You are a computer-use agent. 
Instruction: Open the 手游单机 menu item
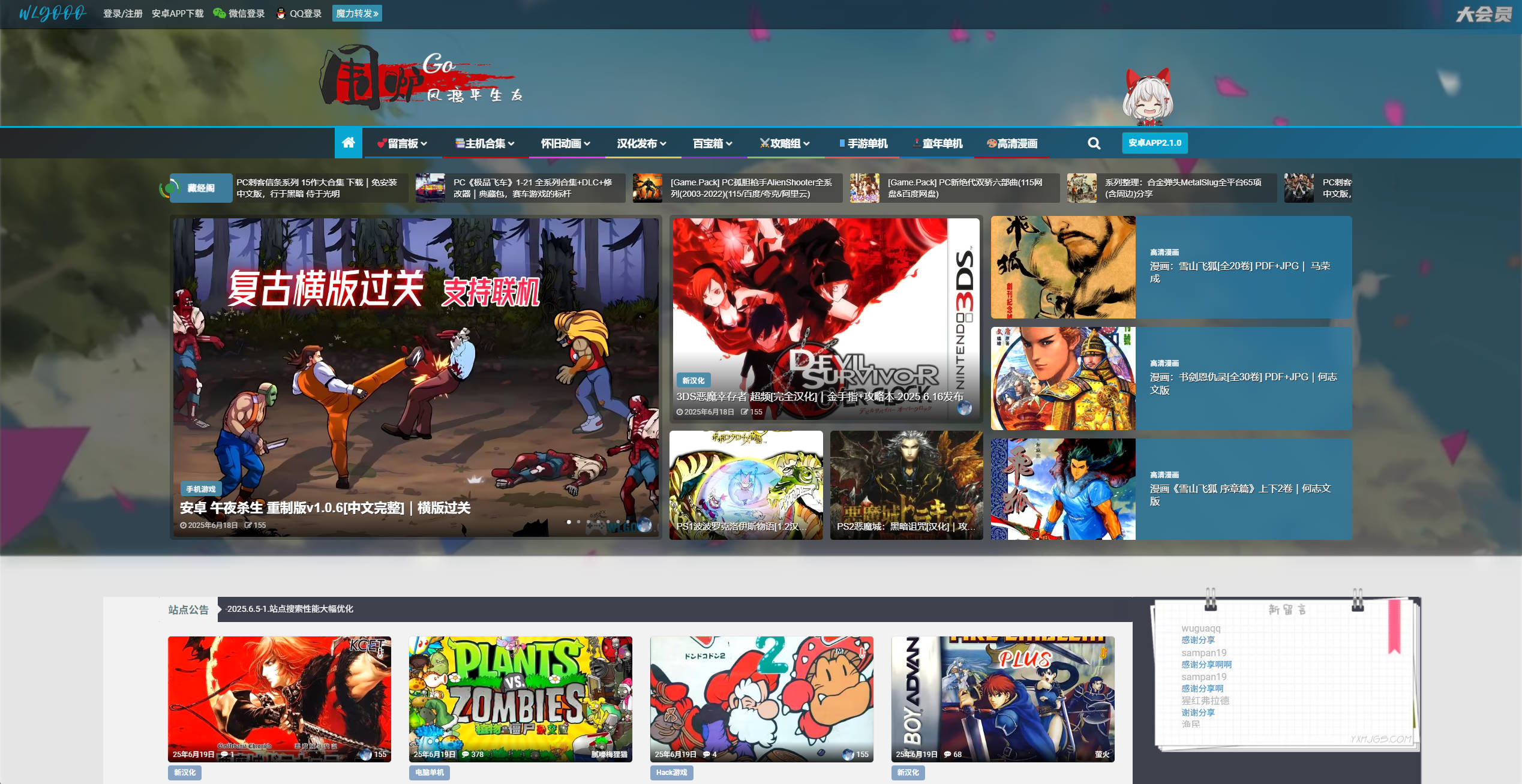[863, 143]
